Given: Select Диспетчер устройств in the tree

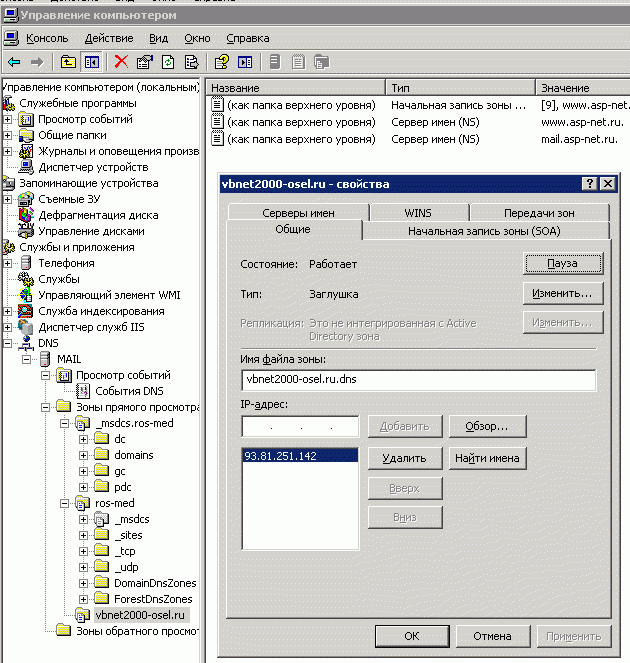Looking at the screenshot, I should point(93,167).
